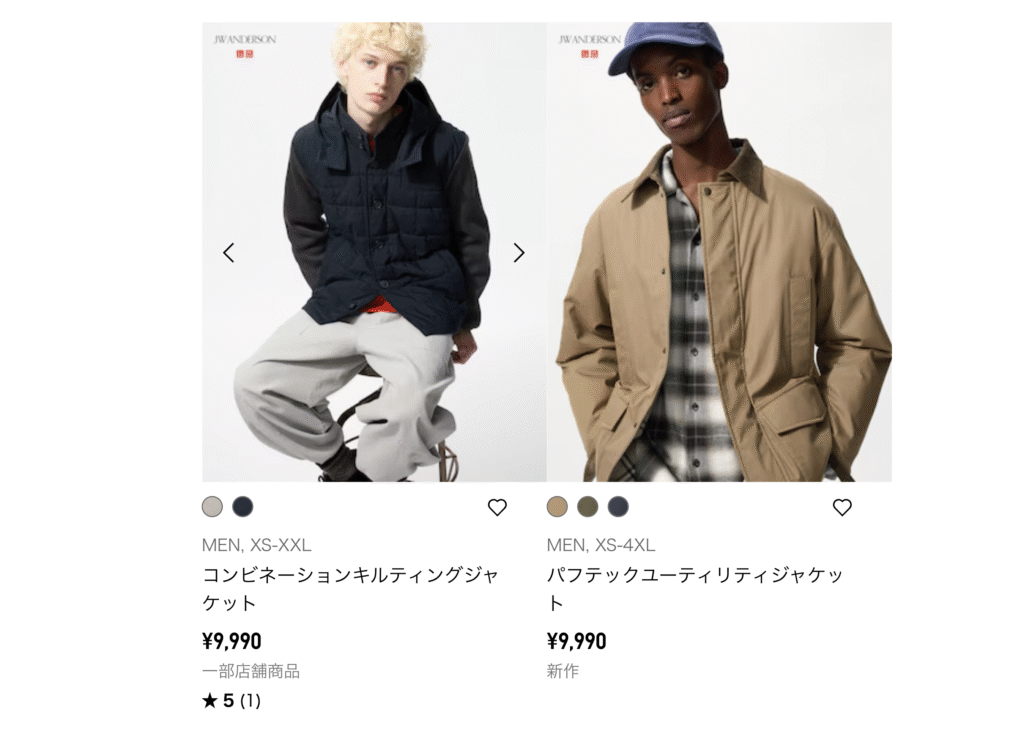The width and height of the screenshot is (1024, 748).
Task: Click the 一部店舗商品 label under the quilting jacket
Action: pyautogui.click(x=251, y=671)
